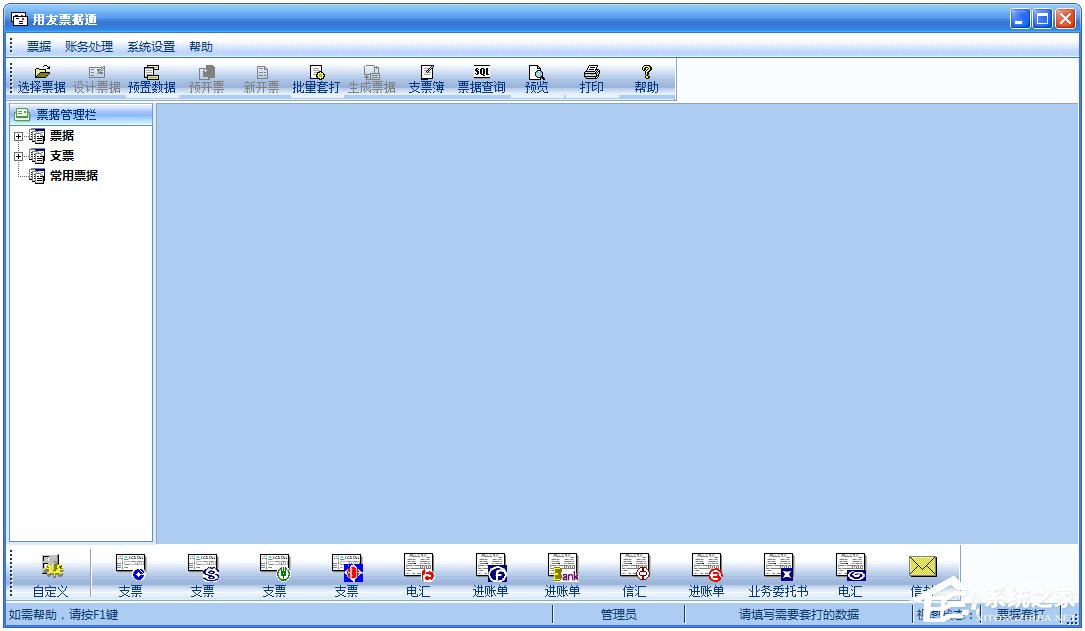Open the 账务处理 menu

(89, 47)
